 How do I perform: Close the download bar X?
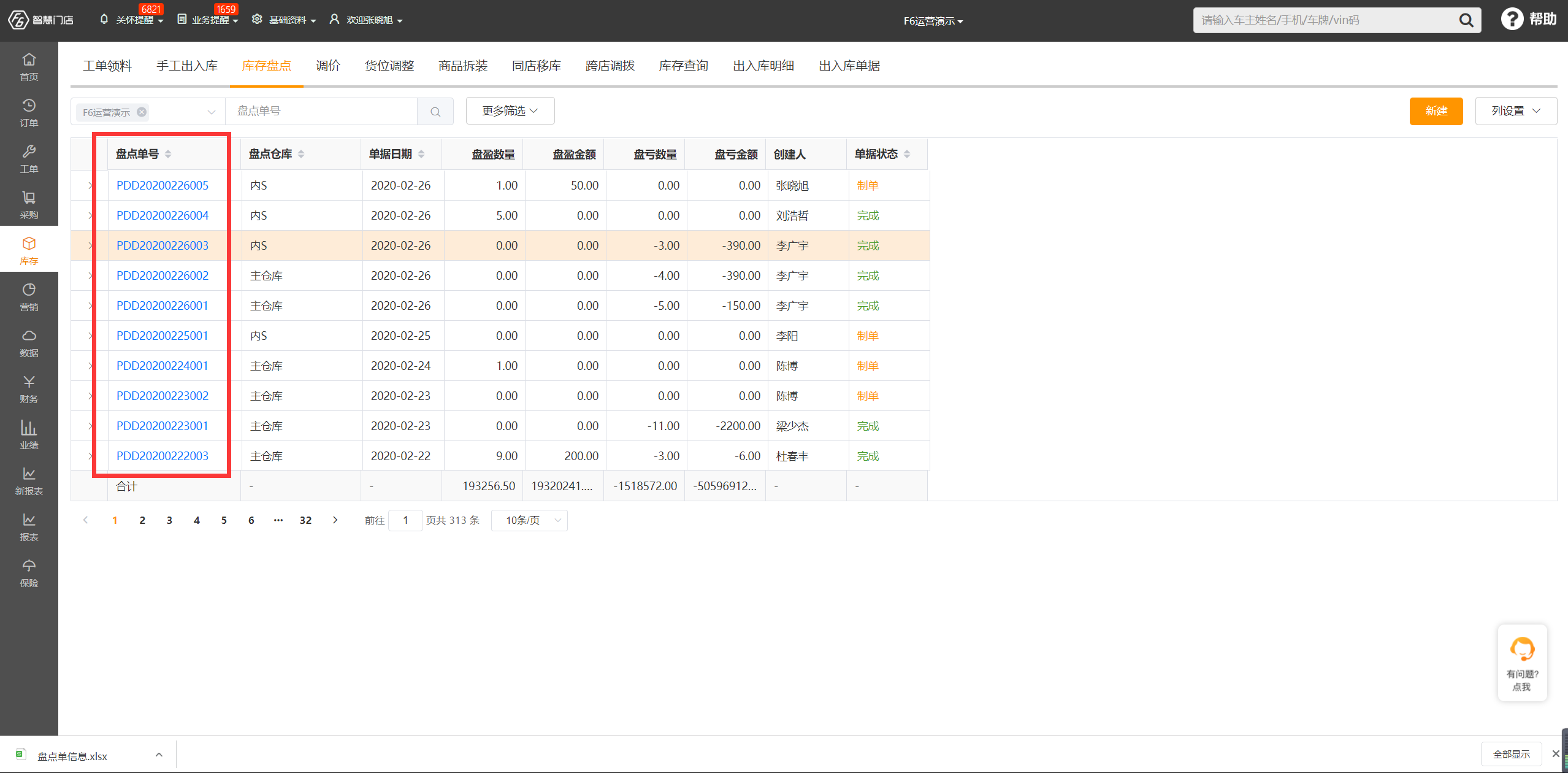[1556, 754]
